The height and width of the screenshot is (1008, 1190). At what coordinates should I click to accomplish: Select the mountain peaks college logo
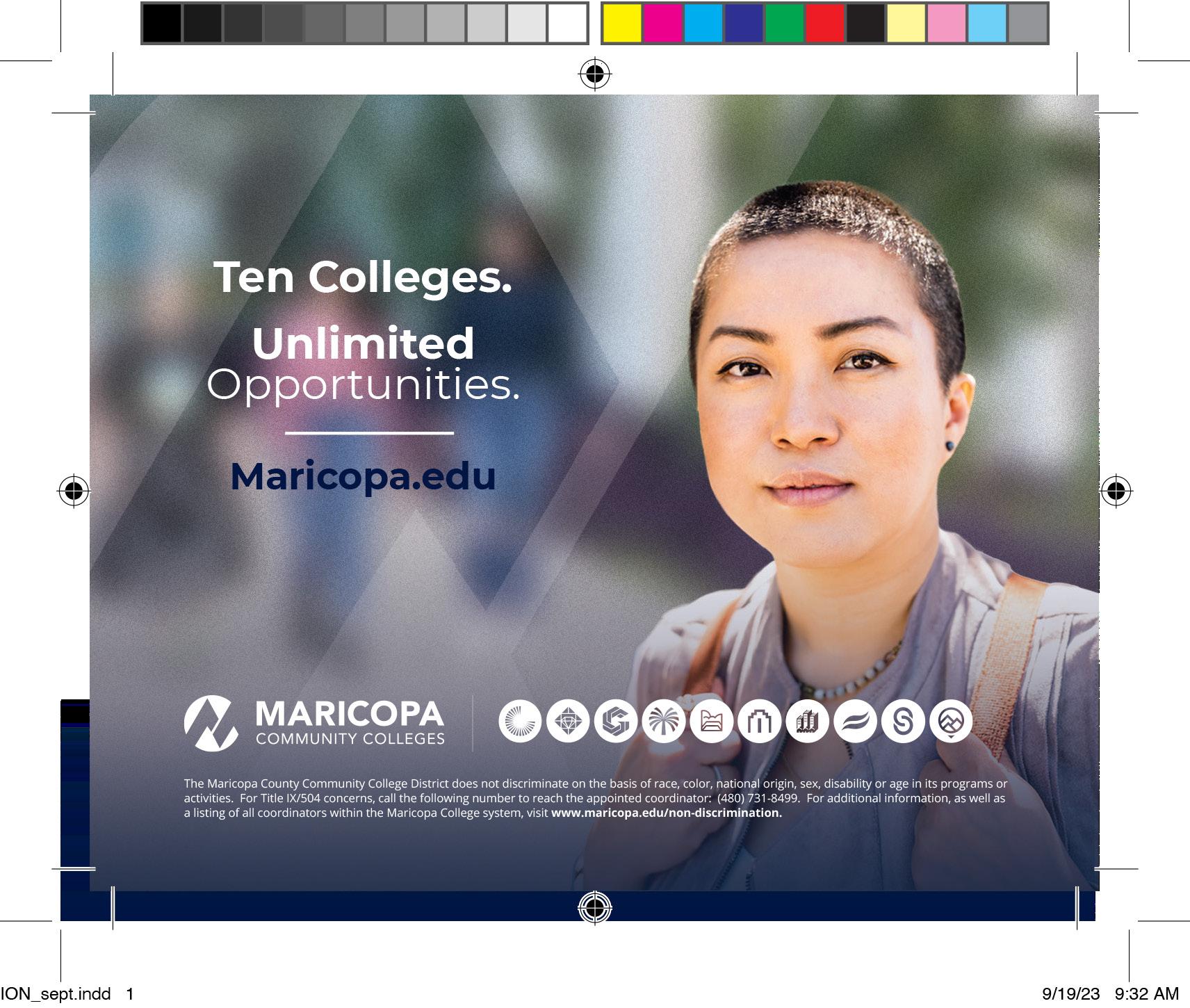[951, 722]
